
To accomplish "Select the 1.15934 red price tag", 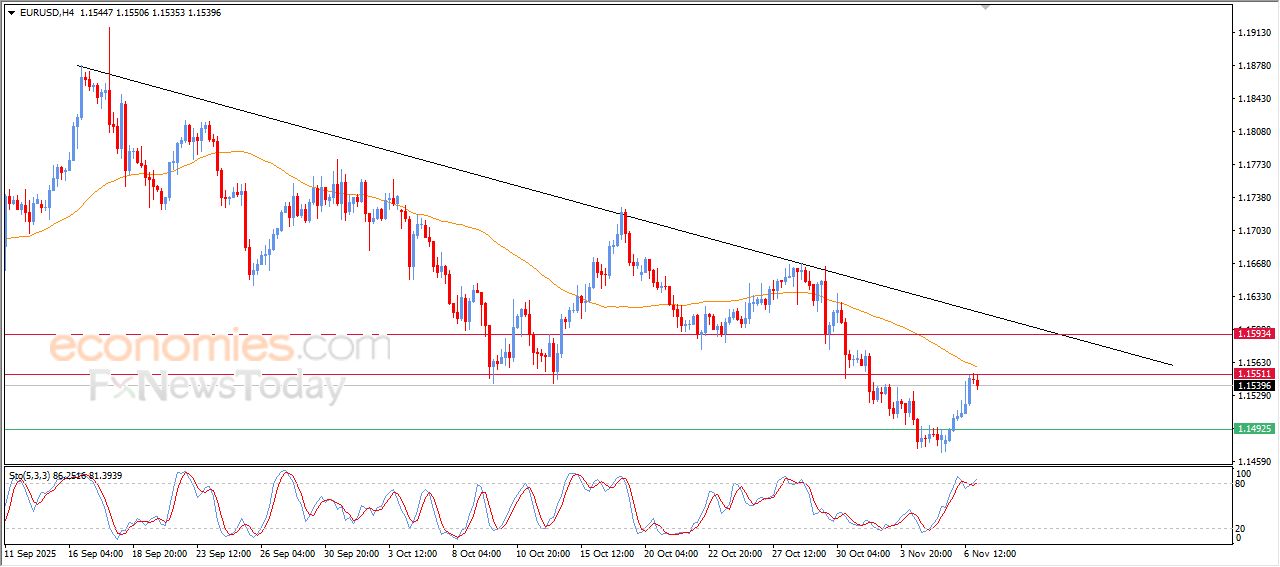I will pos(1254,332).
